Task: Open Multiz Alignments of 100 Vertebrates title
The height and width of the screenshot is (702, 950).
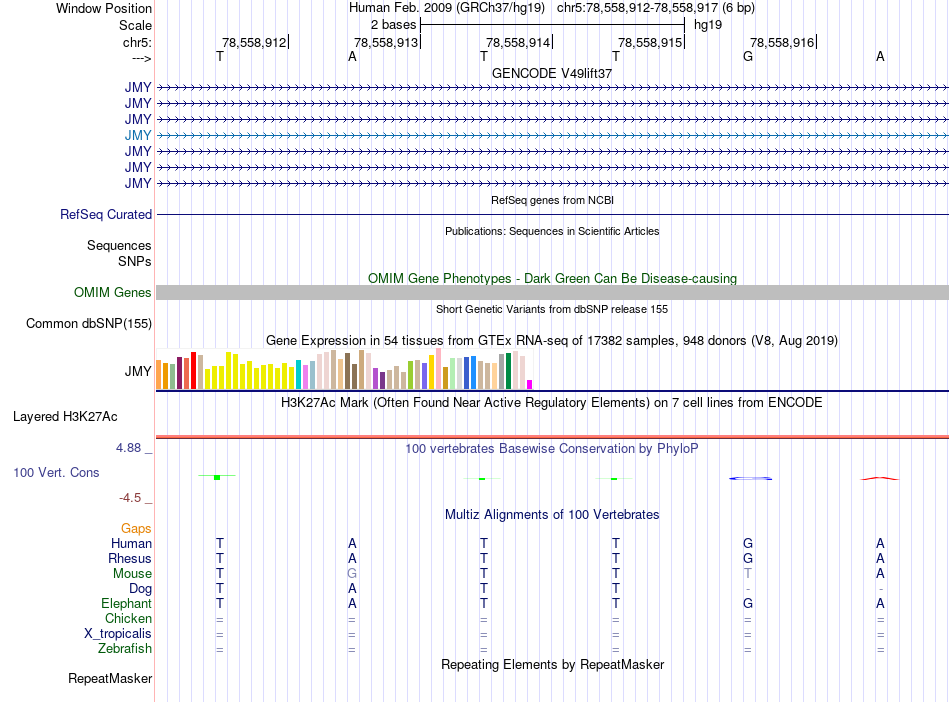Action: click(x=552, y=515)
